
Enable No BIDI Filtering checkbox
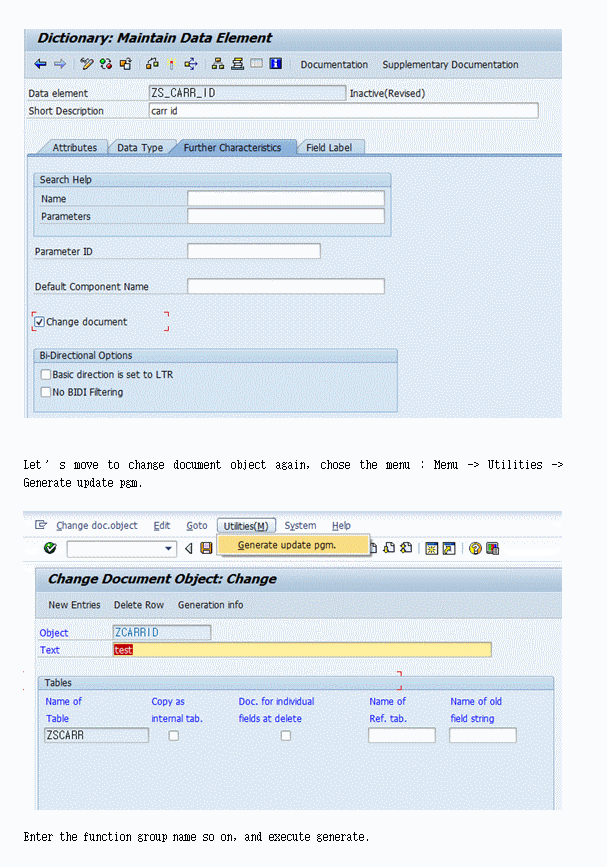point(46,392)
